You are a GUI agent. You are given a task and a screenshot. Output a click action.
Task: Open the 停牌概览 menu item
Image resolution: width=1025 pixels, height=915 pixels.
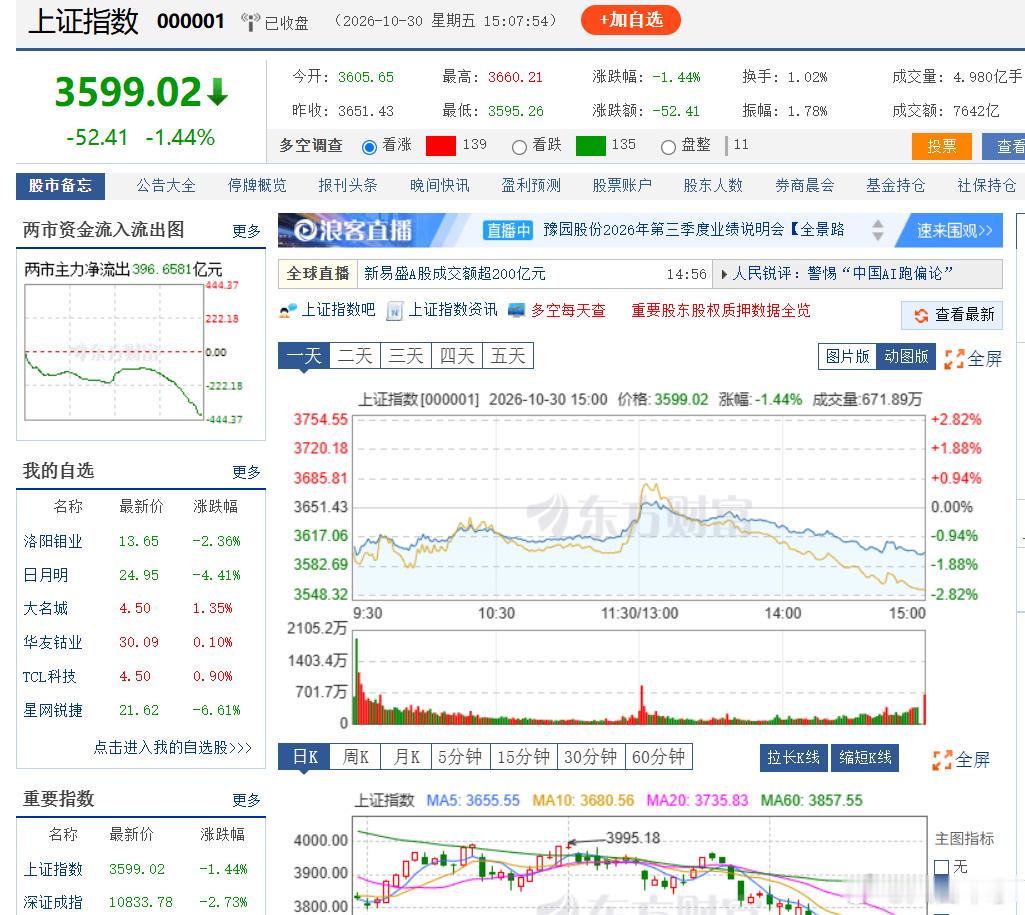tap(257, 186)
